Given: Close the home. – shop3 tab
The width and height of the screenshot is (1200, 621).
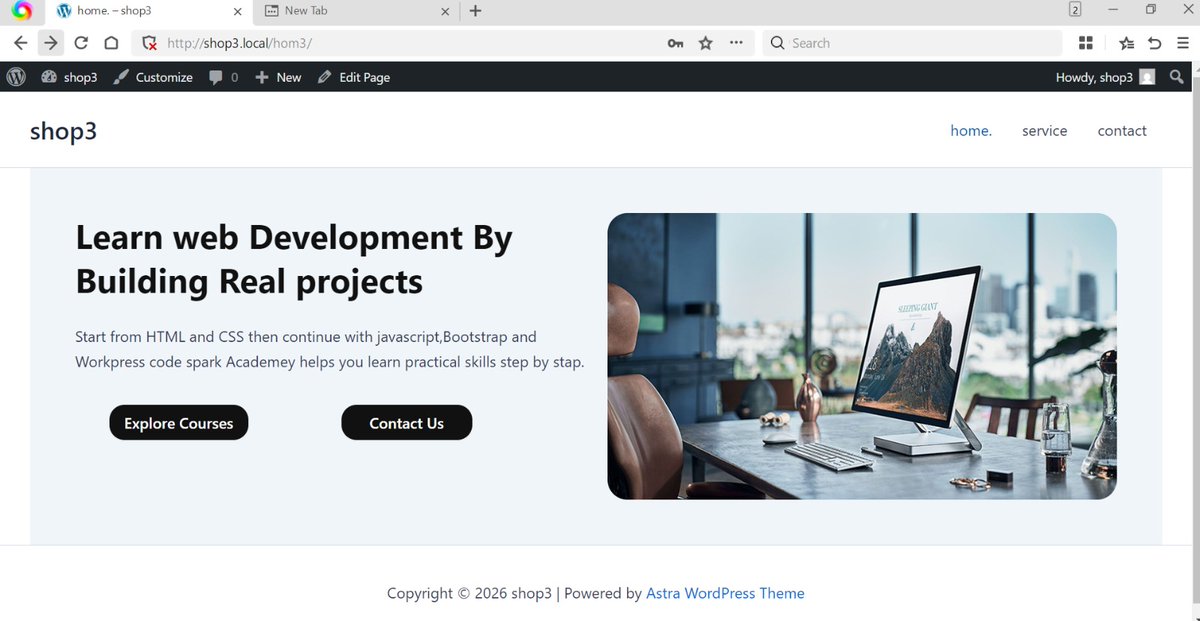Looking at the screenshot, I should (237, 11).
